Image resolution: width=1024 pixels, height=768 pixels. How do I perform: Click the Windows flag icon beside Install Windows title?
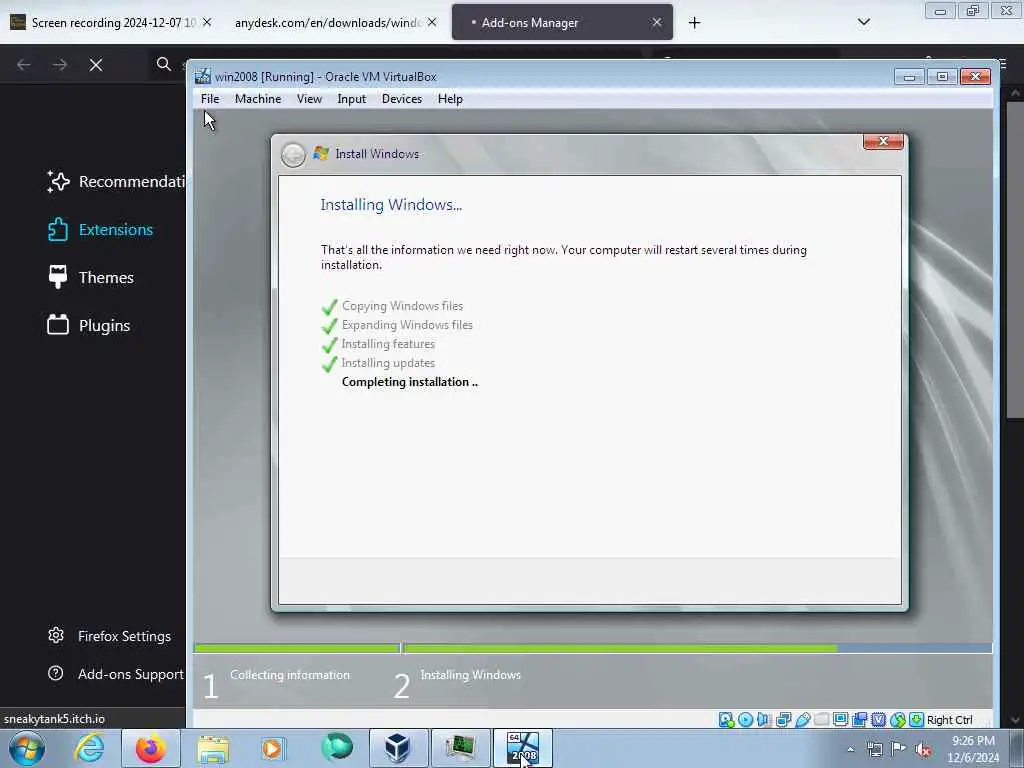pos(321,153)
